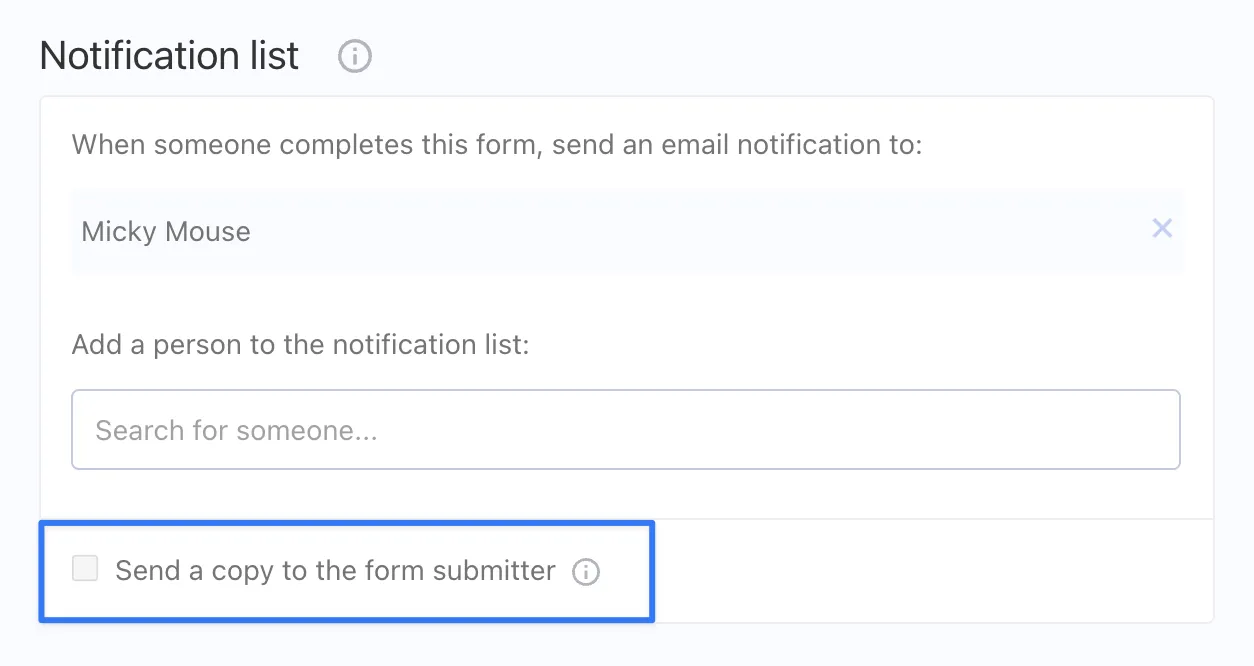
Task: Click the Add a person to the notification list label
Action: click(x=300, y=345)
